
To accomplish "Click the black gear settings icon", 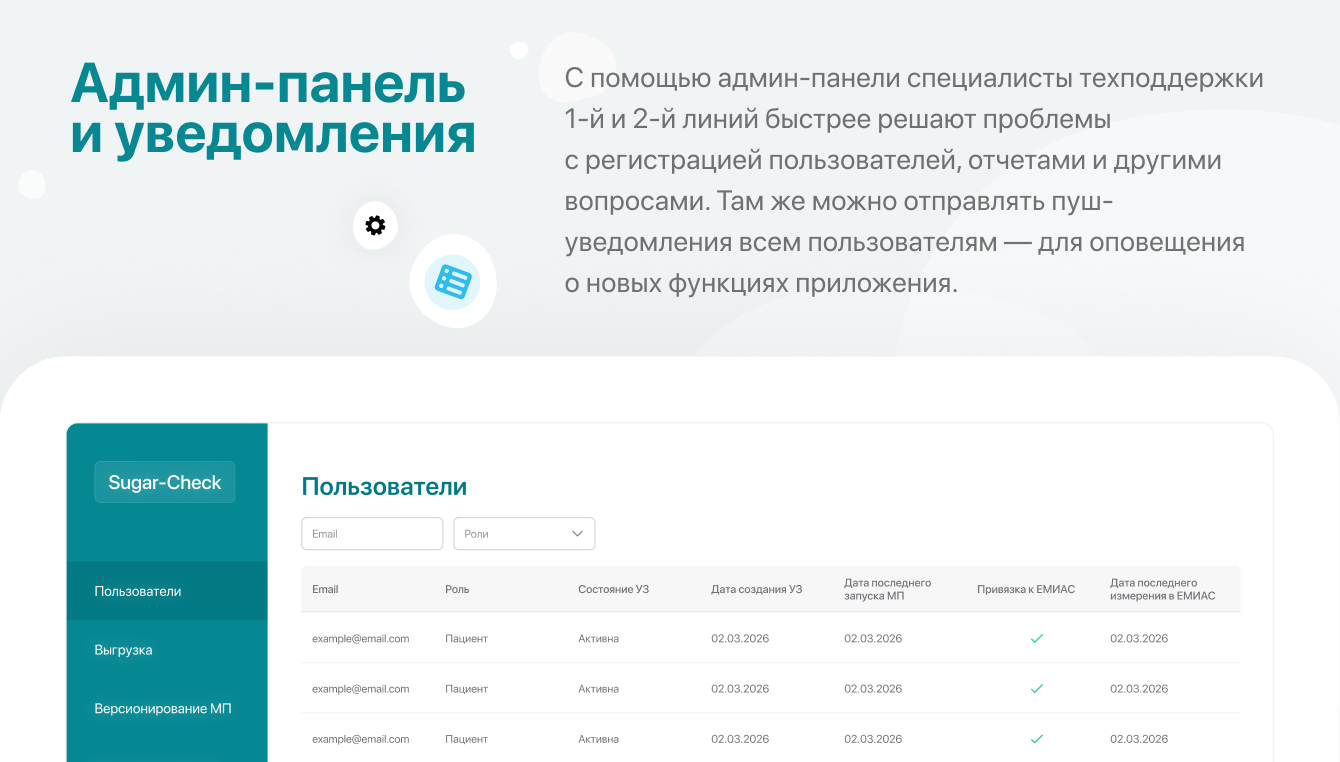I will [375, 226].
